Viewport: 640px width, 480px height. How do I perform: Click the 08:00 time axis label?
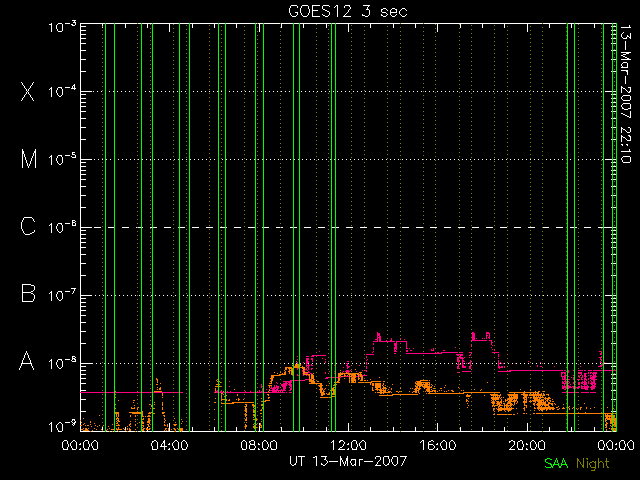[x=259, y=445]
